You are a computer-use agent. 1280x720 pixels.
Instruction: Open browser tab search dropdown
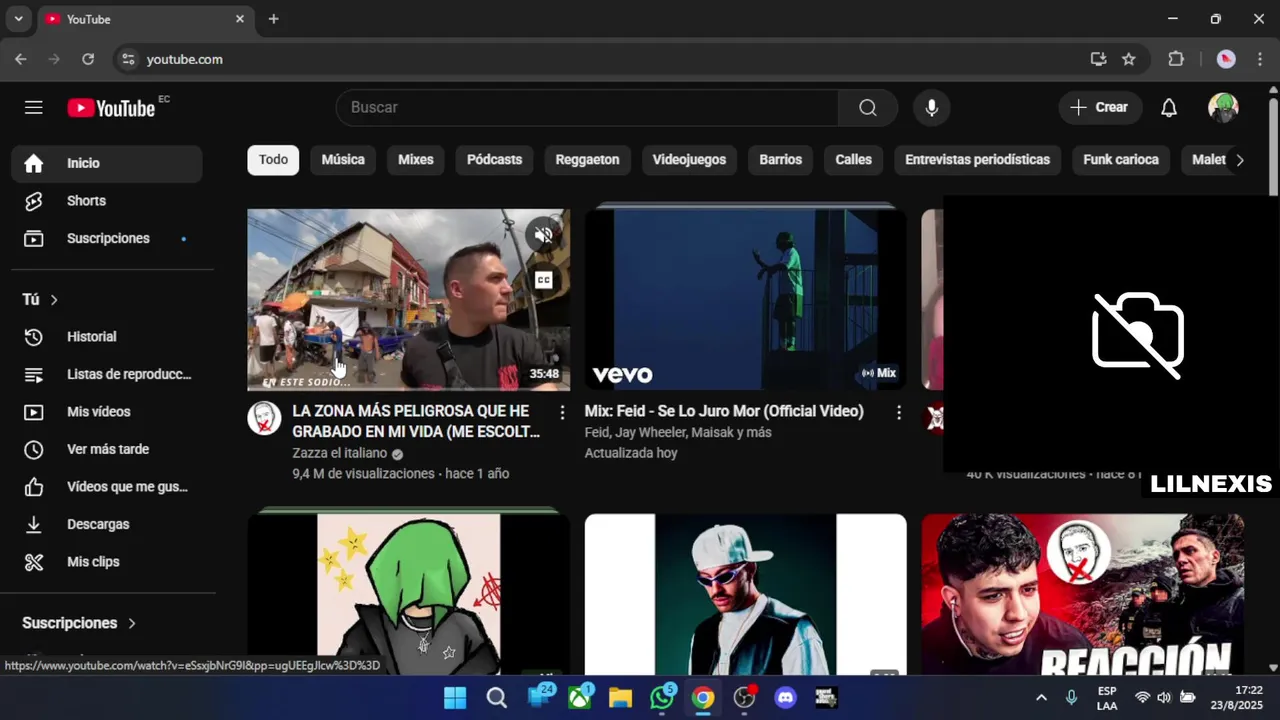click(x=18, y=19)
